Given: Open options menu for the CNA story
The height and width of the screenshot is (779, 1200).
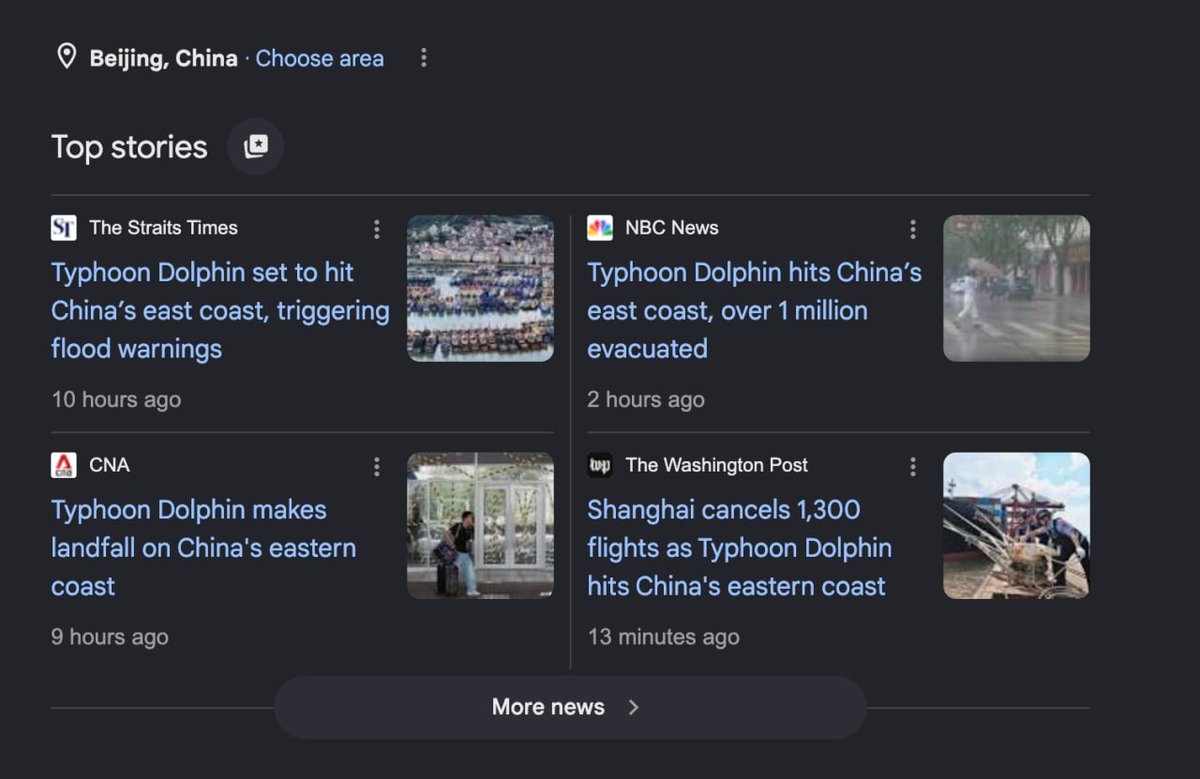Looking at the screenshot, I should (377, 467).
